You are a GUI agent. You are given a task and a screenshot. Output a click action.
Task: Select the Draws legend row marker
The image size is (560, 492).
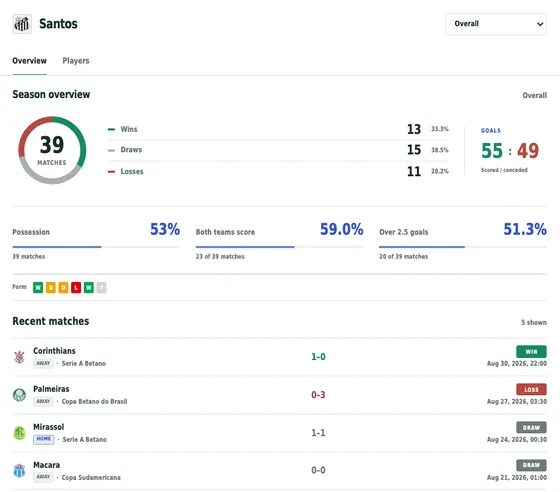(x=111, y=150)
